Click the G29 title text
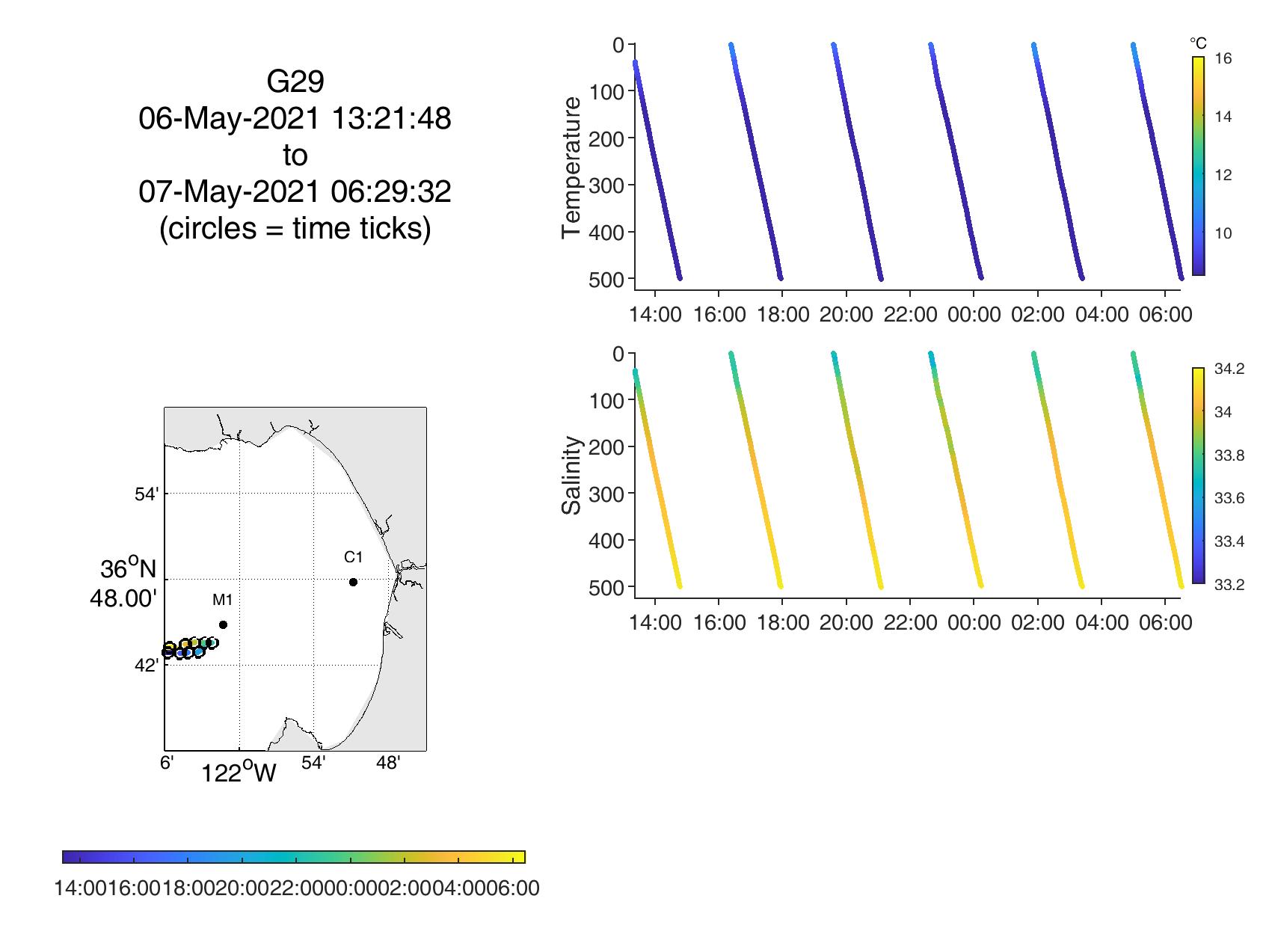The image size is (1269, 952). [295, 82]
